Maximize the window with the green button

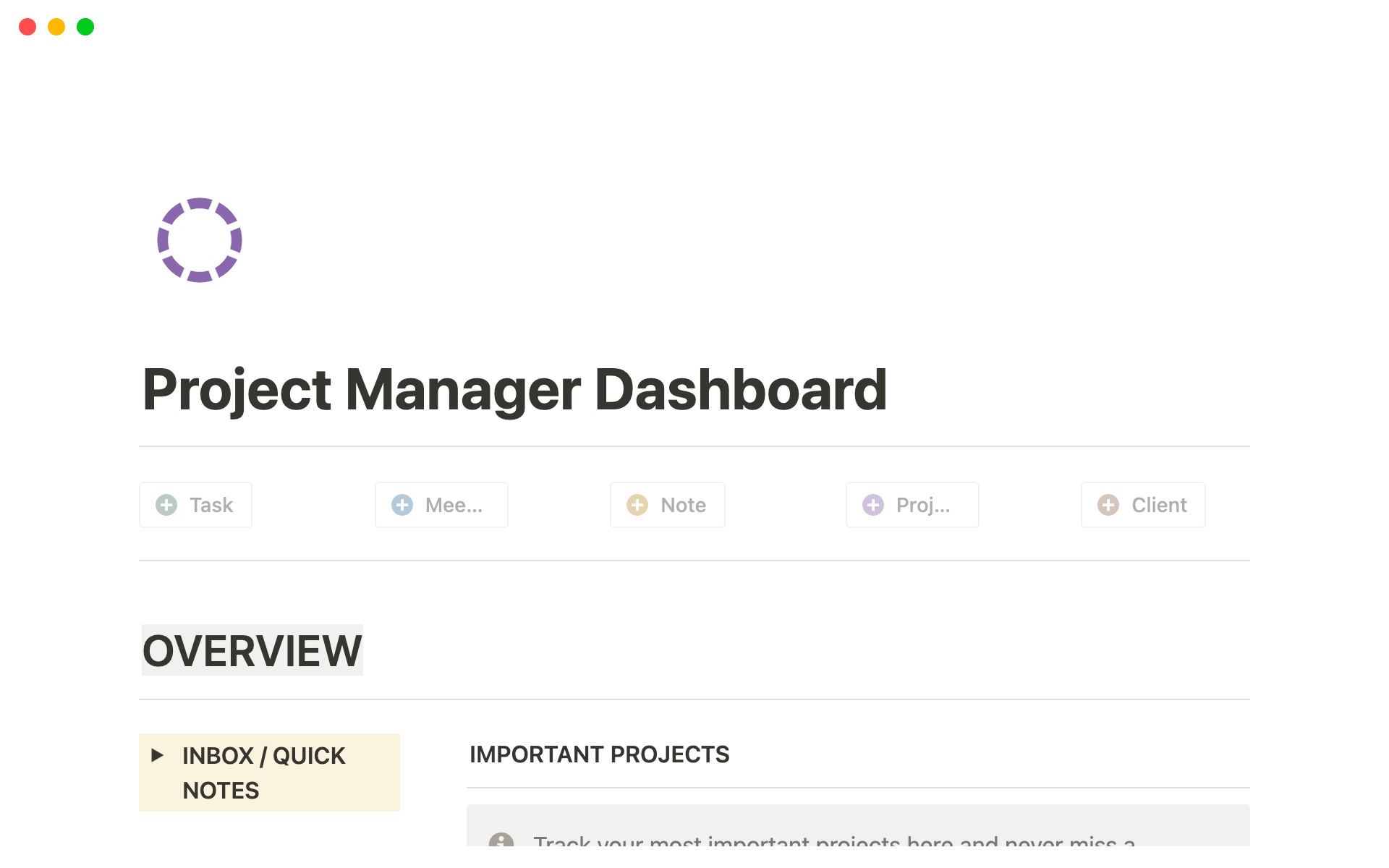(85, 27)
